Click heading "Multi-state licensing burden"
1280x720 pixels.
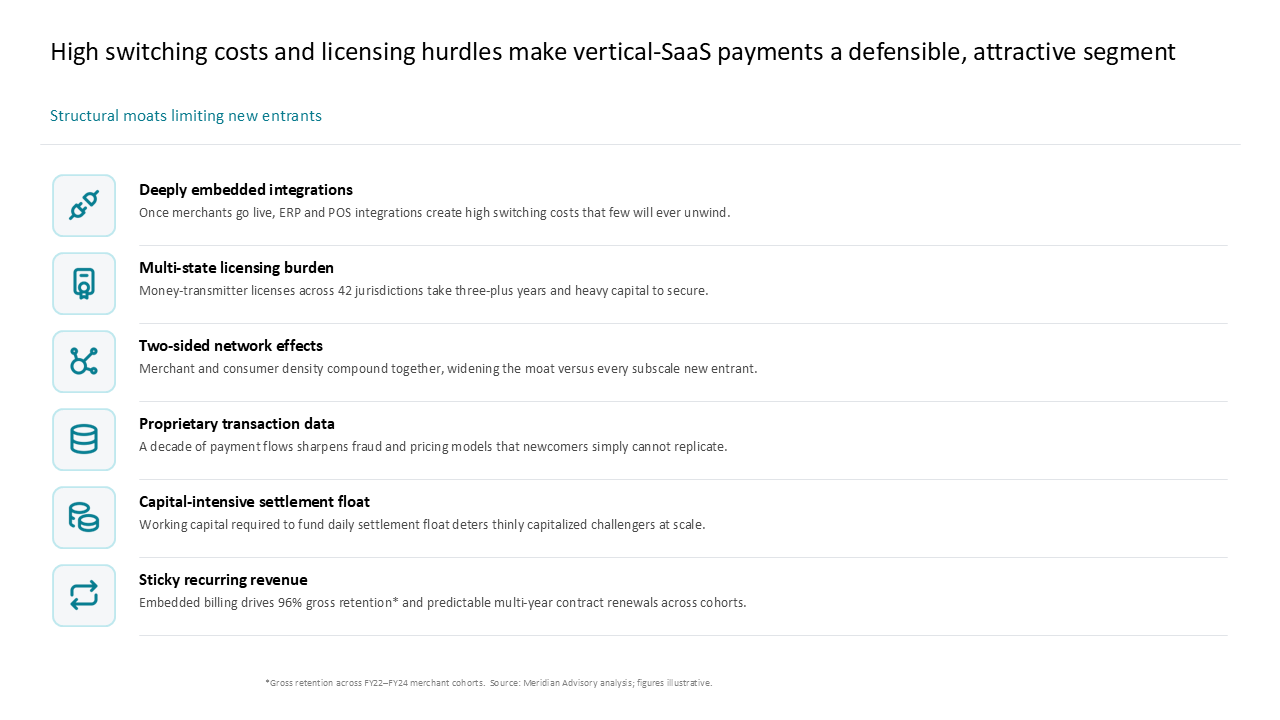point(237,268)
